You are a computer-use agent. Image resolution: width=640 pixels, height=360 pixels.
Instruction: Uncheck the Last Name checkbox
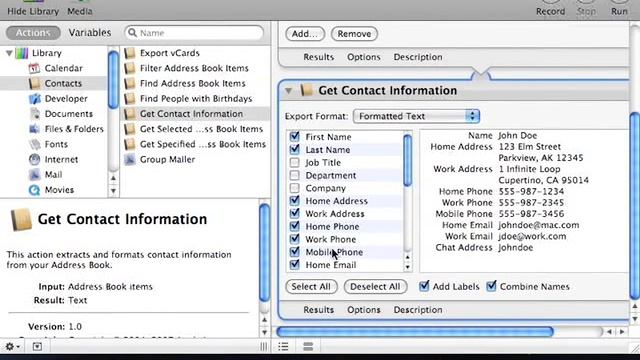[294, 149]
